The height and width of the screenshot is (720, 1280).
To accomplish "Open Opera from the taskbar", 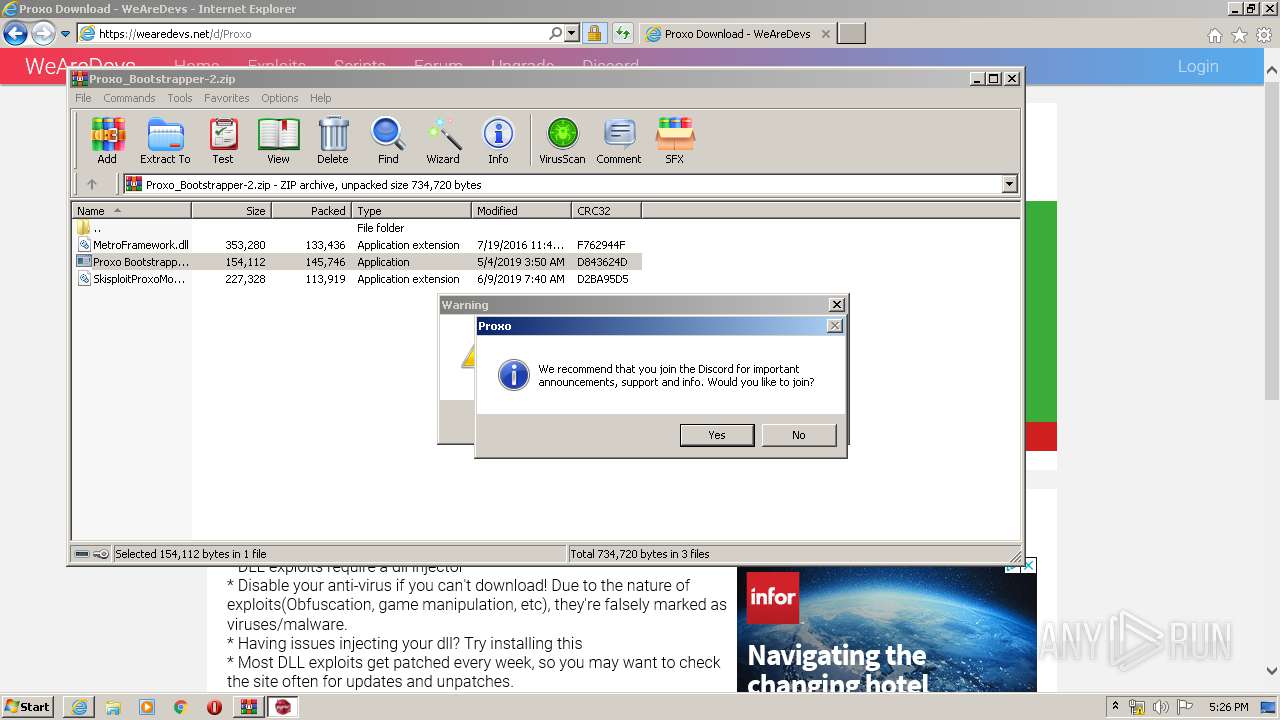I will [214, 707].
